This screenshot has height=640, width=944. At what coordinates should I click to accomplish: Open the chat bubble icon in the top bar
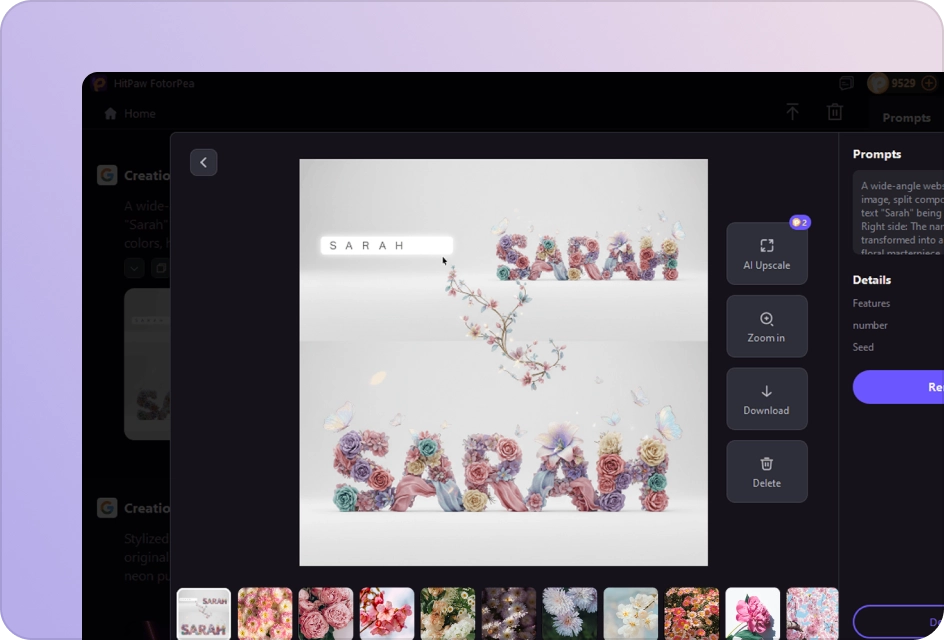click(847, 83)
